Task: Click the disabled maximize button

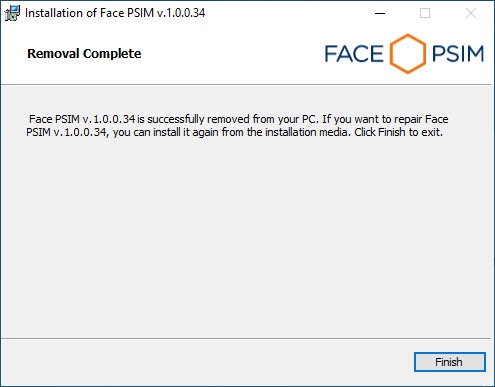Action: click(x=425, y=13)
